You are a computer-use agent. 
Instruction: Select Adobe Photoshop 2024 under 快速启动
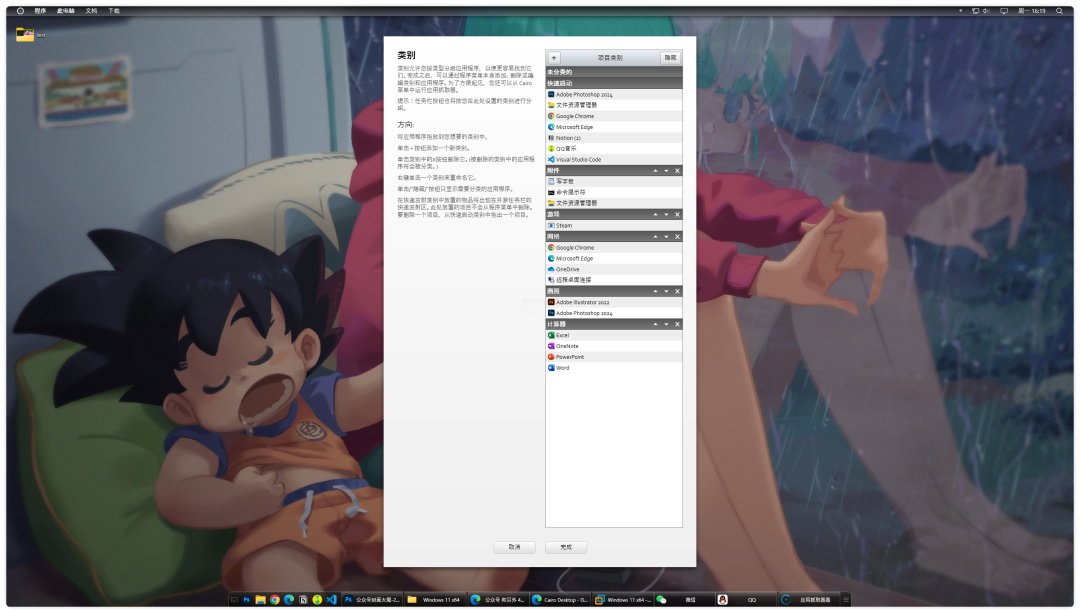point(614,94)
